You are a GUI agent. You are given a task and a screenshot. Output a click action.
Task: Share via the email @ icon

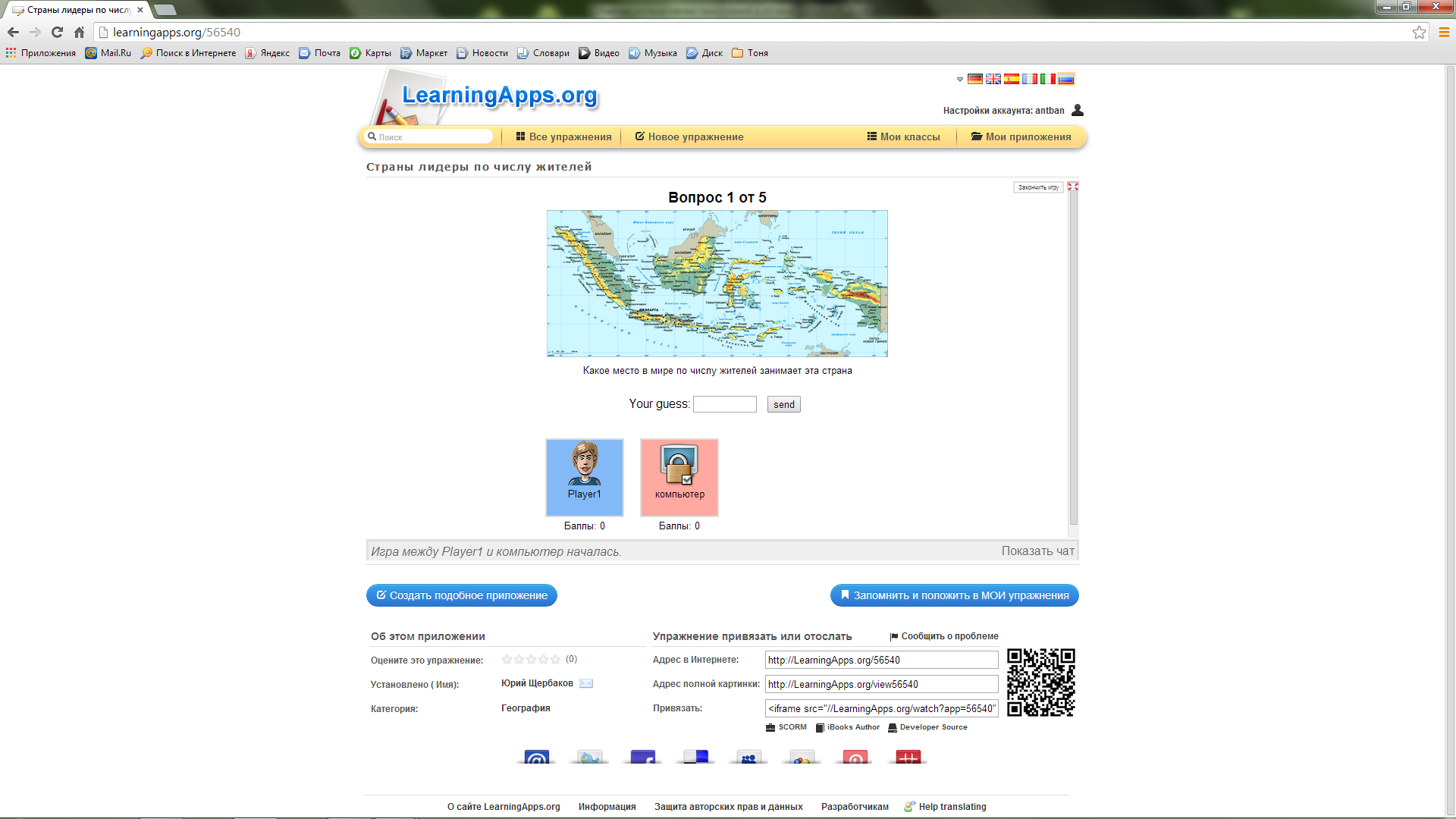pyautogui.click(x=537, y=757)
